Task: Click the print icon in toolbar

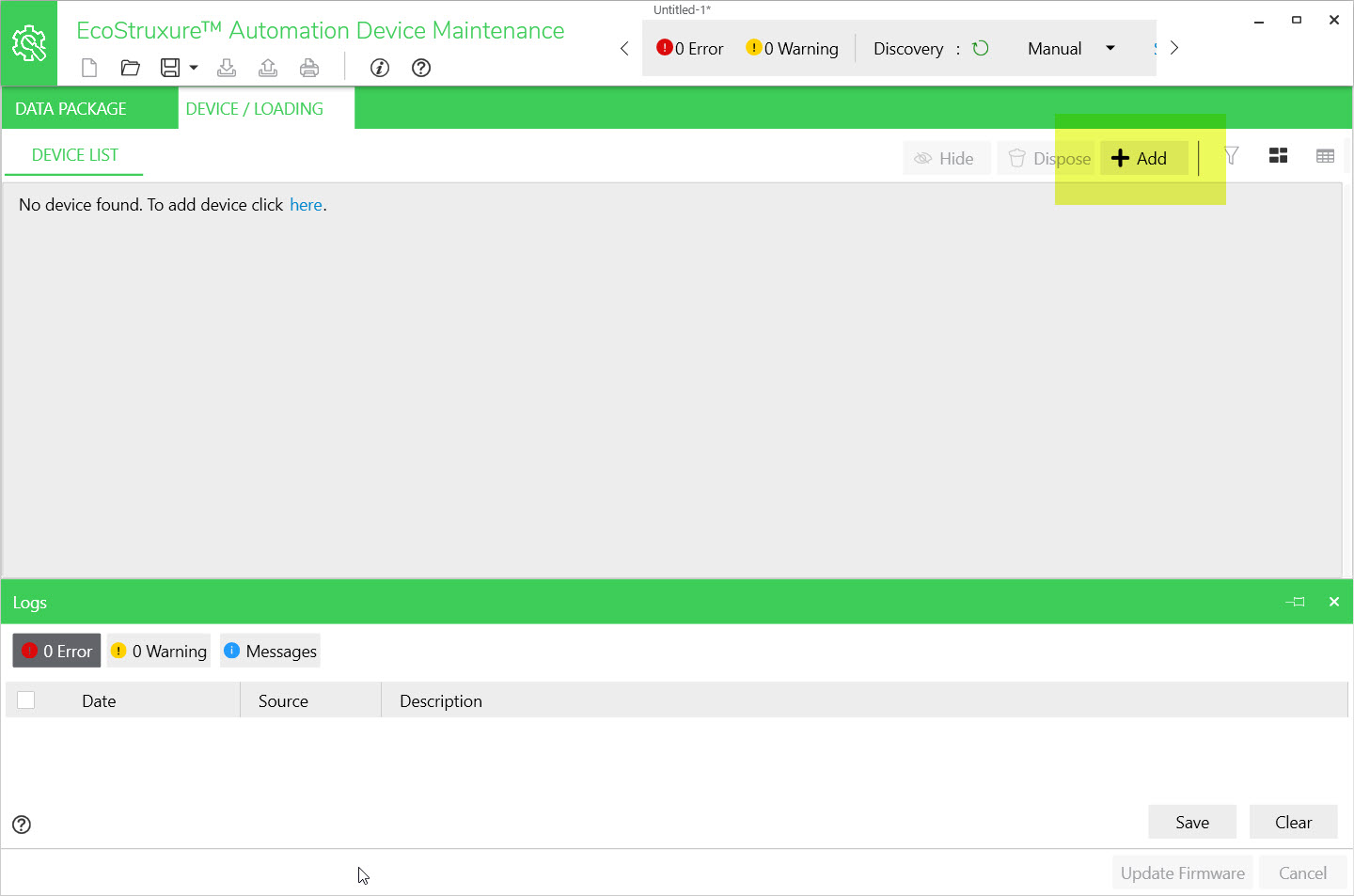Action: [x=309, y=68]
